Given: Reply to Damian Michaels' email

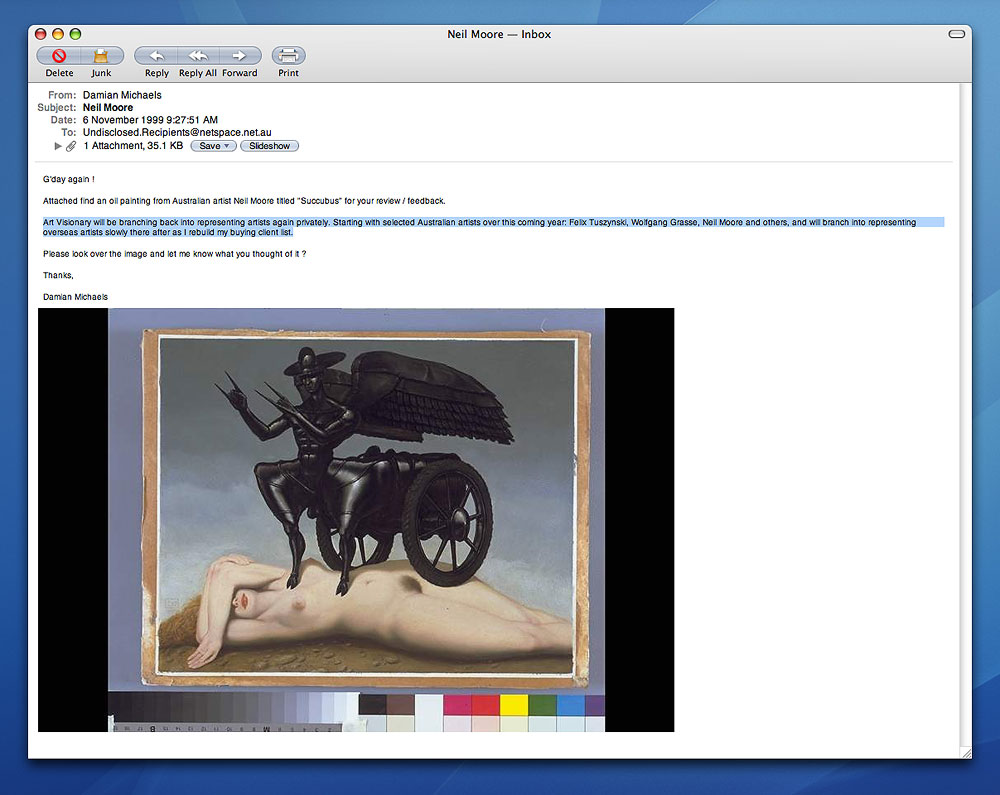Looking at the screenshot, I should point(156,55).
